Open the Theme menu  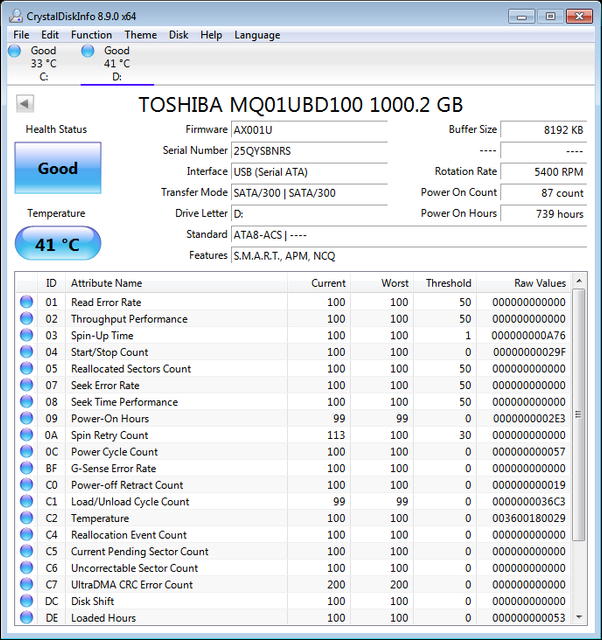pos(141,35)
